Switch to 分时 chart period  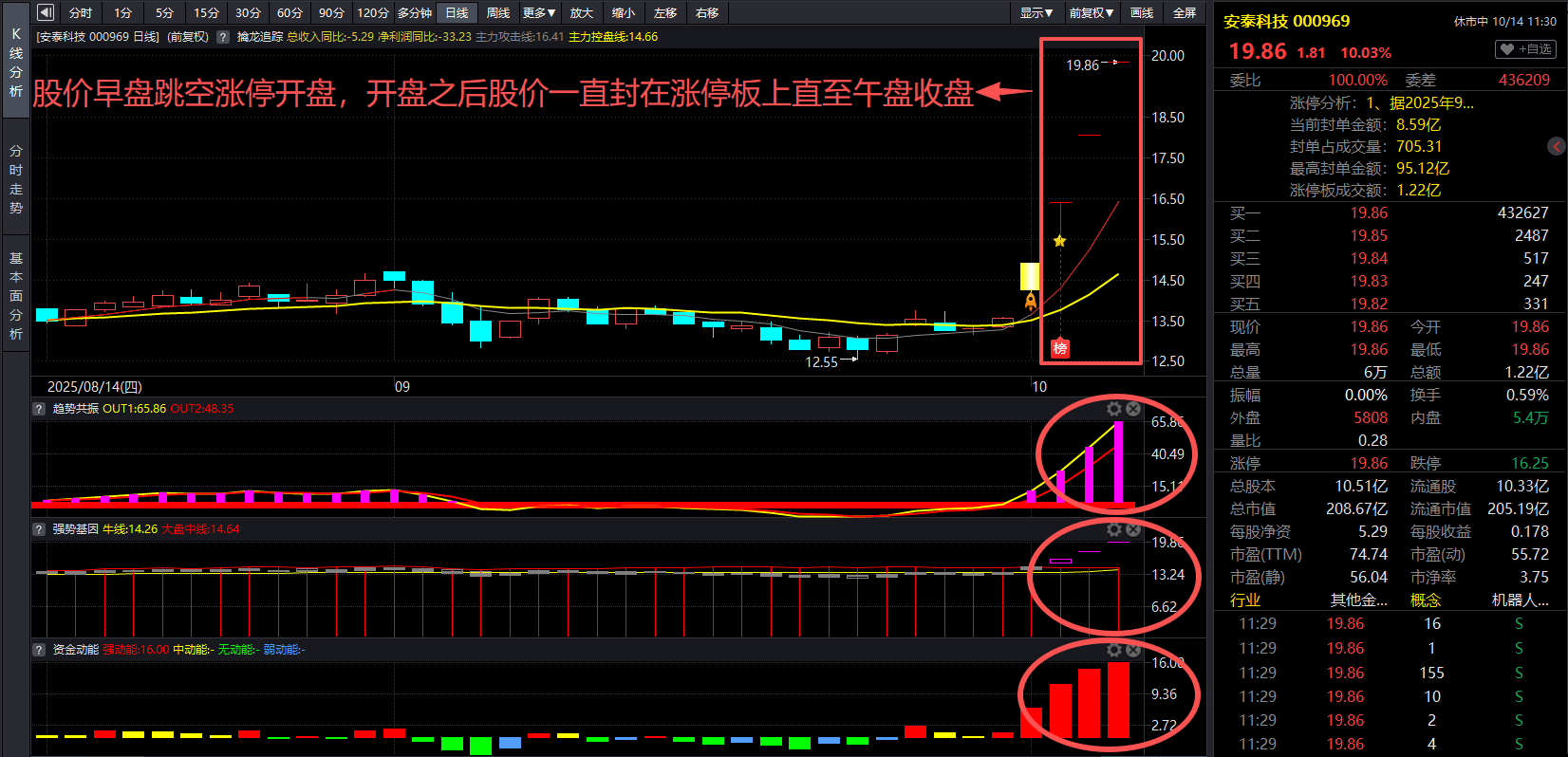(81, 12)
